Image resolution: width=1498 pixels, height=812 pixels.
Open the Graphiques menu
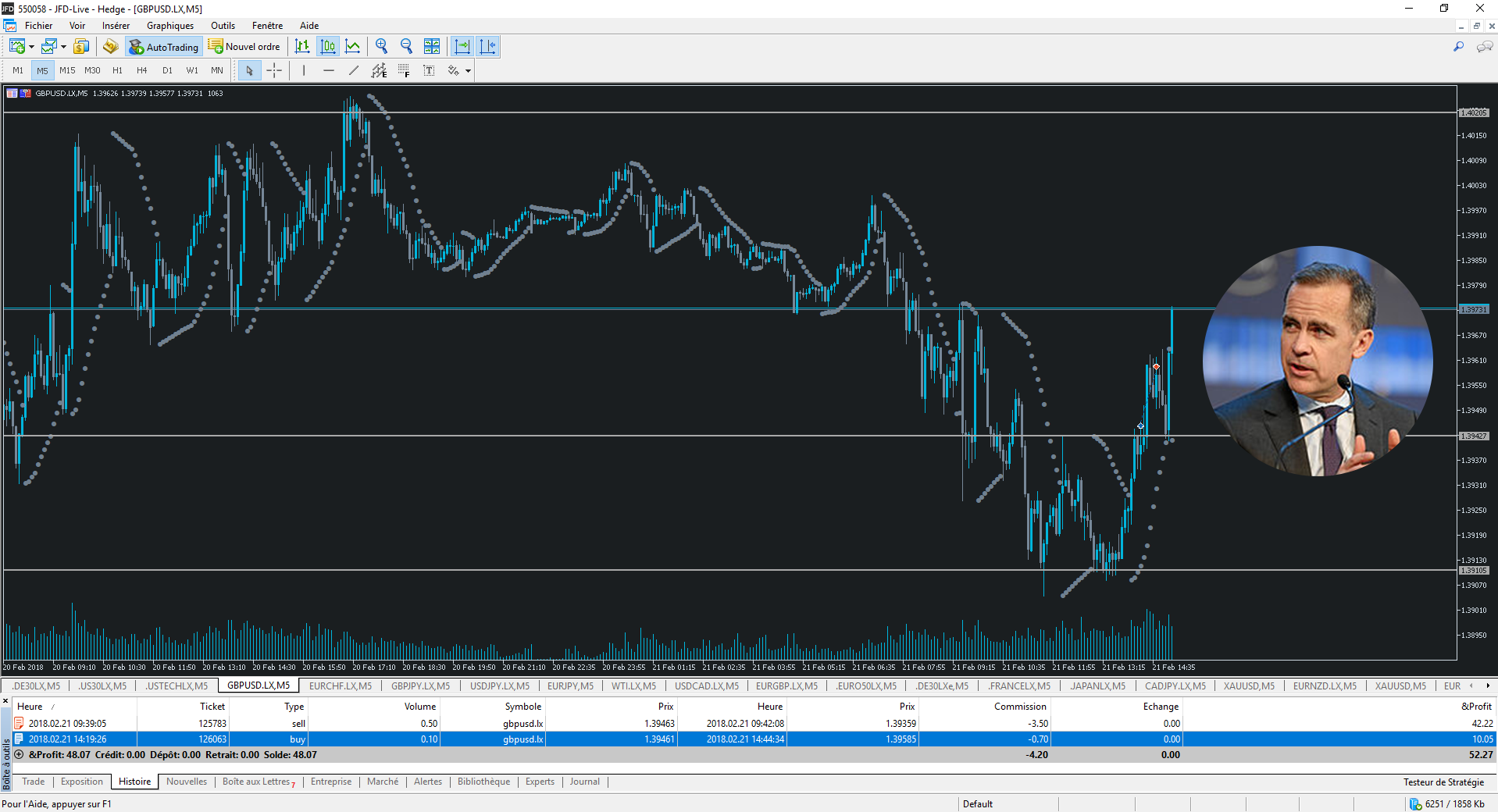[x=169, y=26]
